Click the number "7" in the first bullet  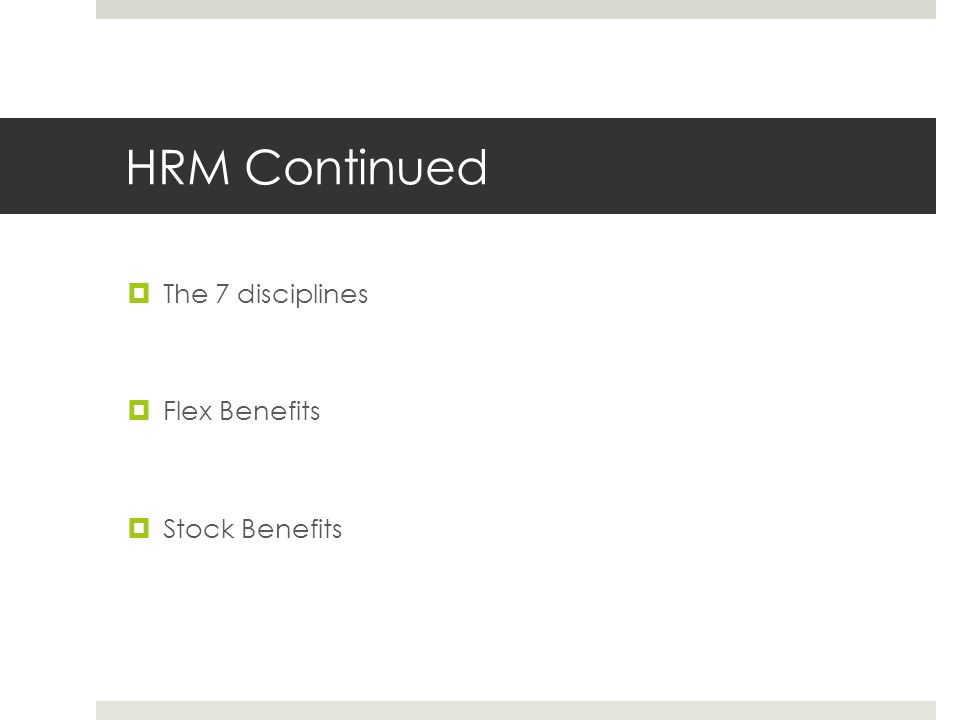tap(222, 294)
